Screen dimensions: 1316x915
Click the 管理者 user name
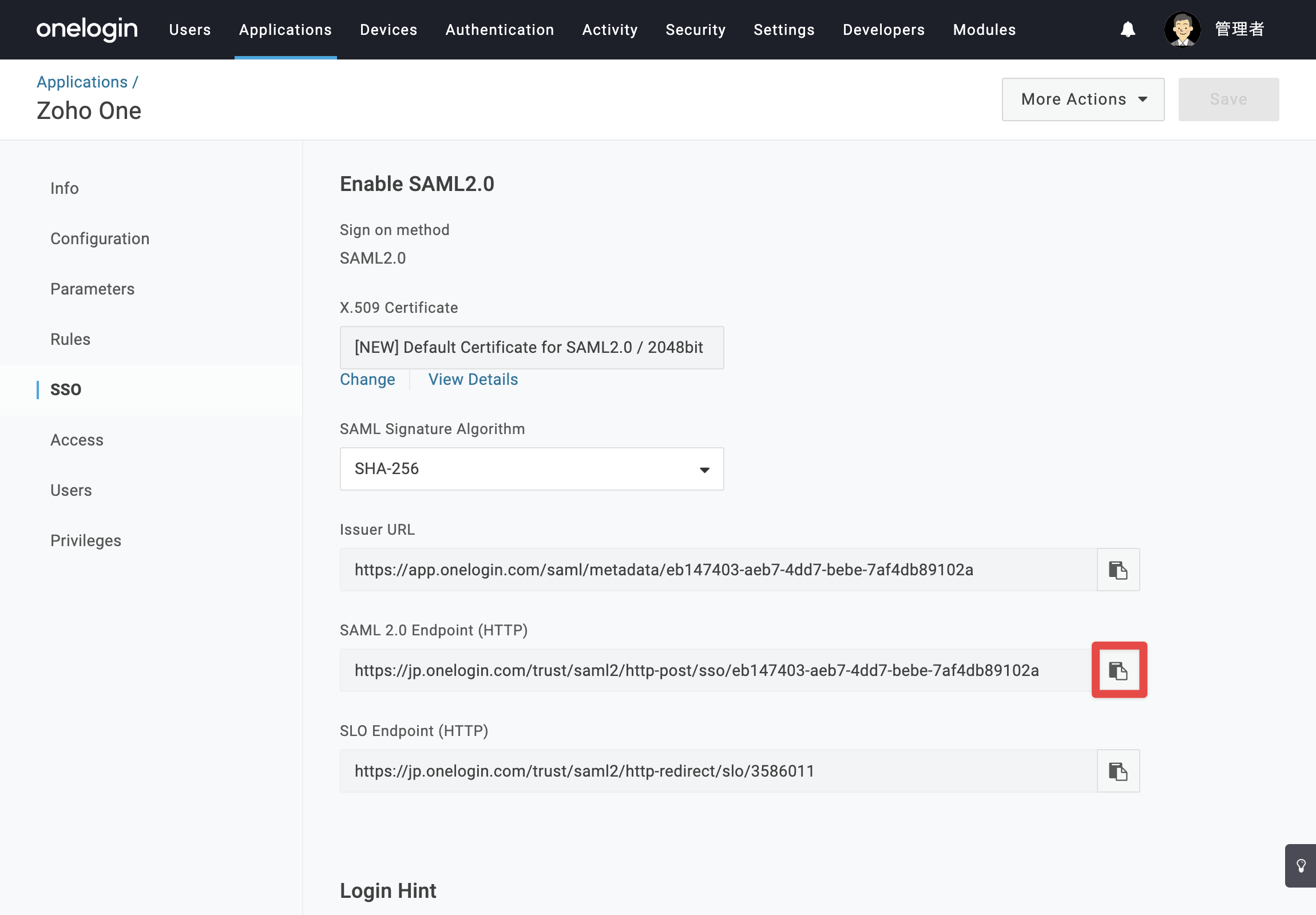[x=1239, y=29]
